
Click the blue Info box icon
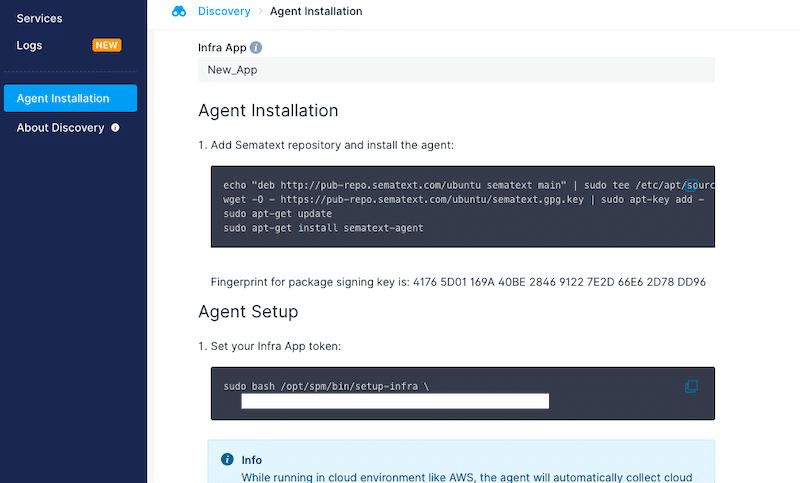(227, 459)
